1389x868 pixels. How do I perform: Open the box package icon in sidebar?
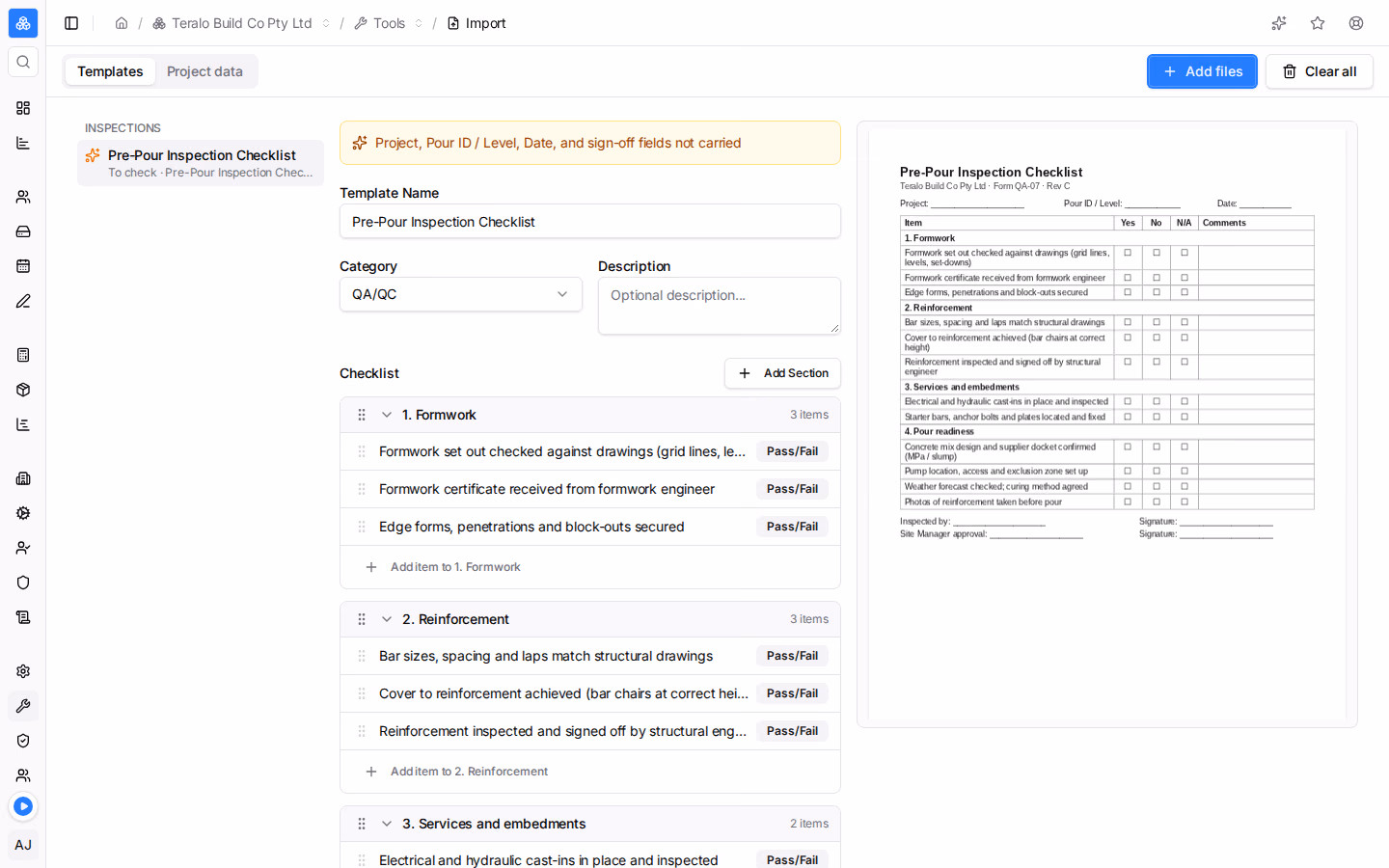coord(23,390)
